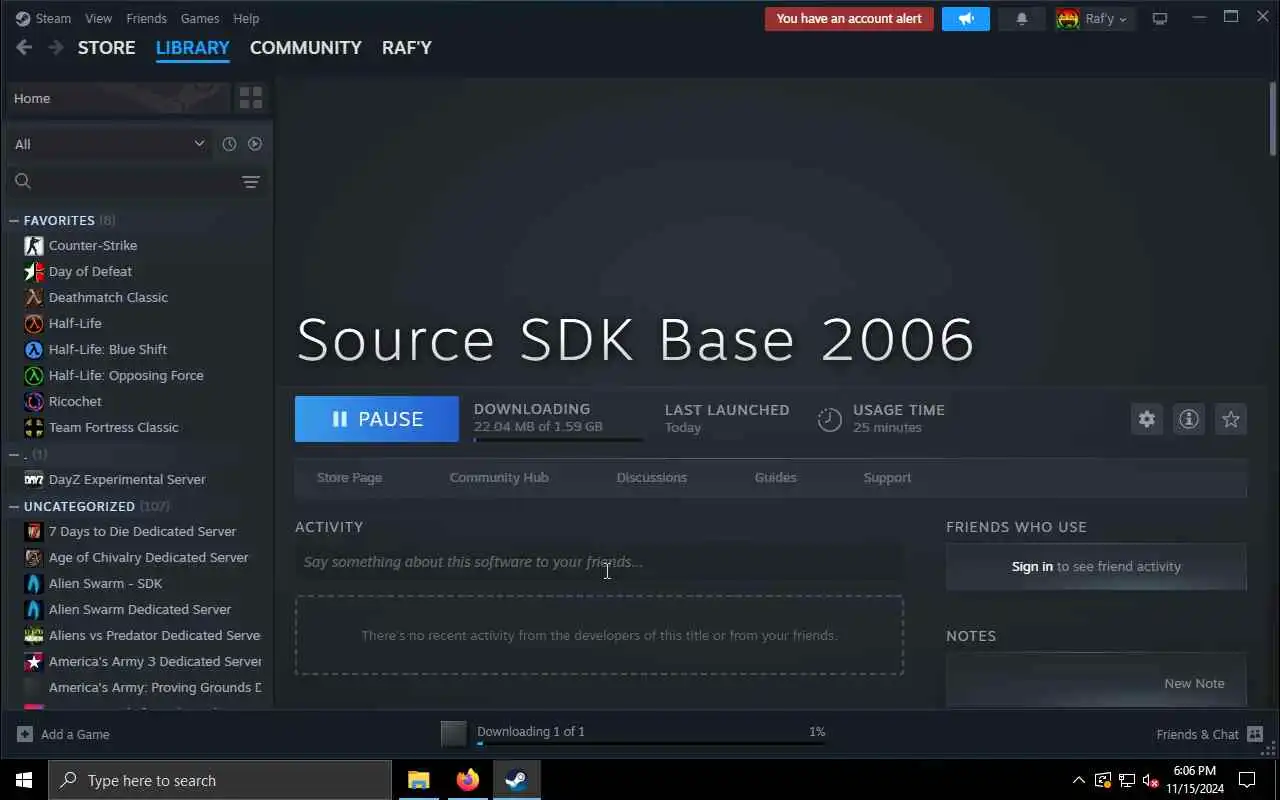
Task: Open the Discussions link
Action: coord(652,477)
